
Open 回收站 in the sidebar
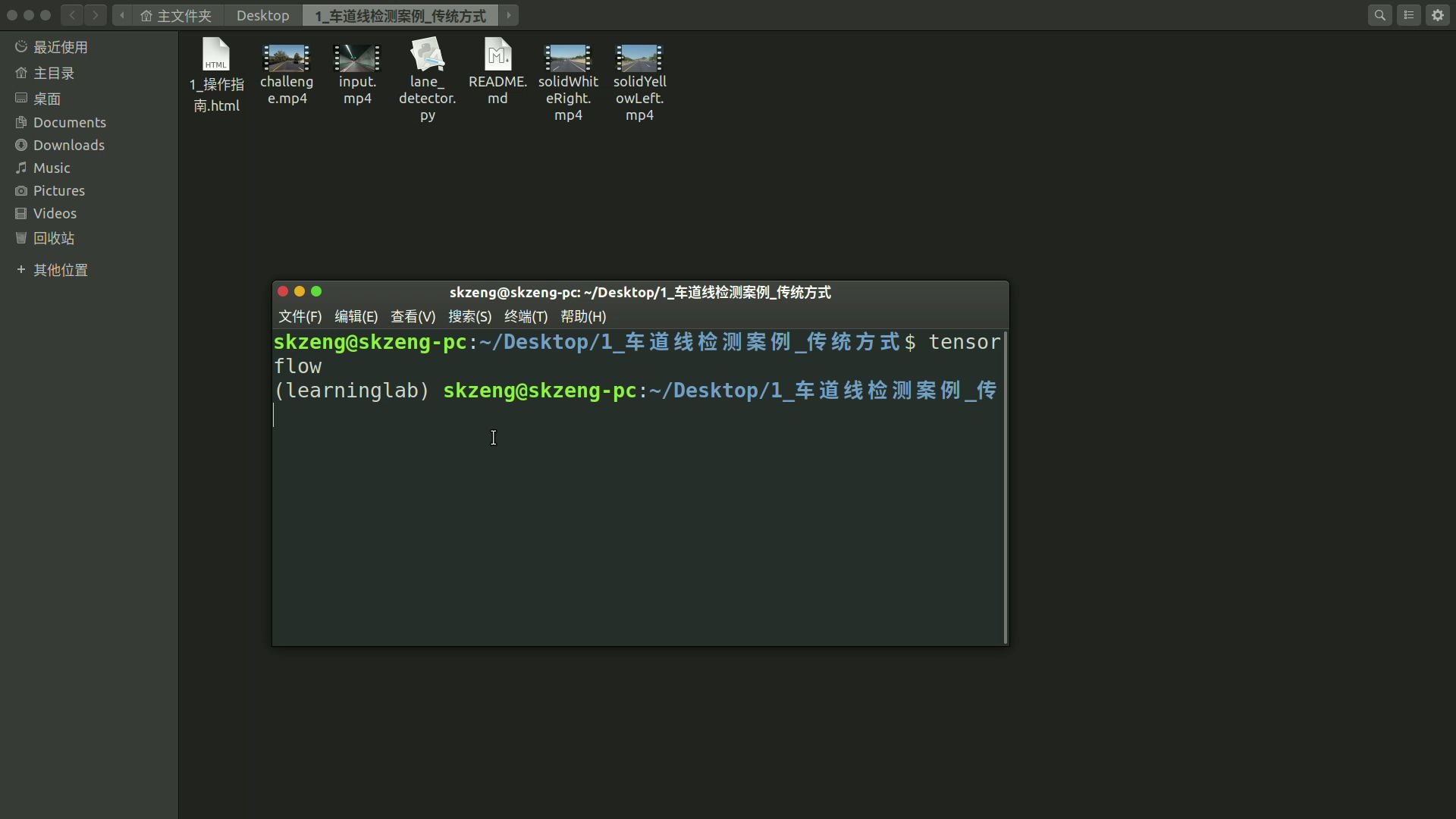pos(89,238)
